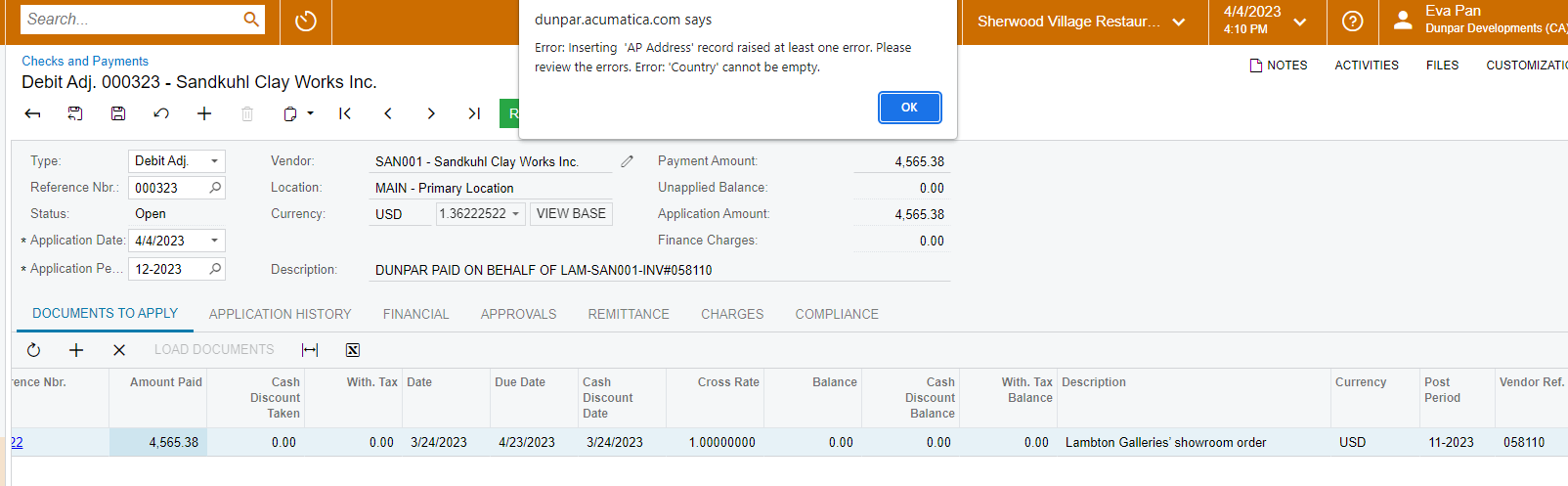Click the Save and Close icon
Screen dimensions: 1568x486
point(75,113)
